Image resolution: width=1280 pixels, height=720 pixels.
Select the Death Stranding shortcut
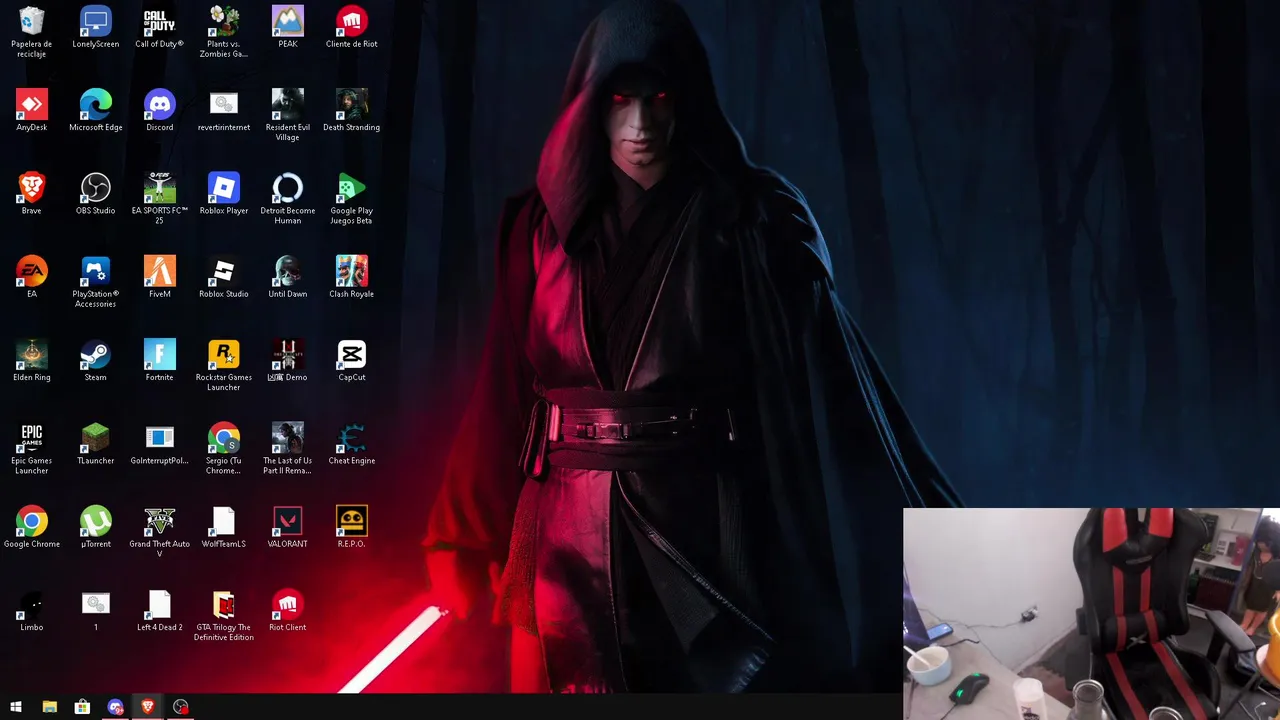click(351, 104)
